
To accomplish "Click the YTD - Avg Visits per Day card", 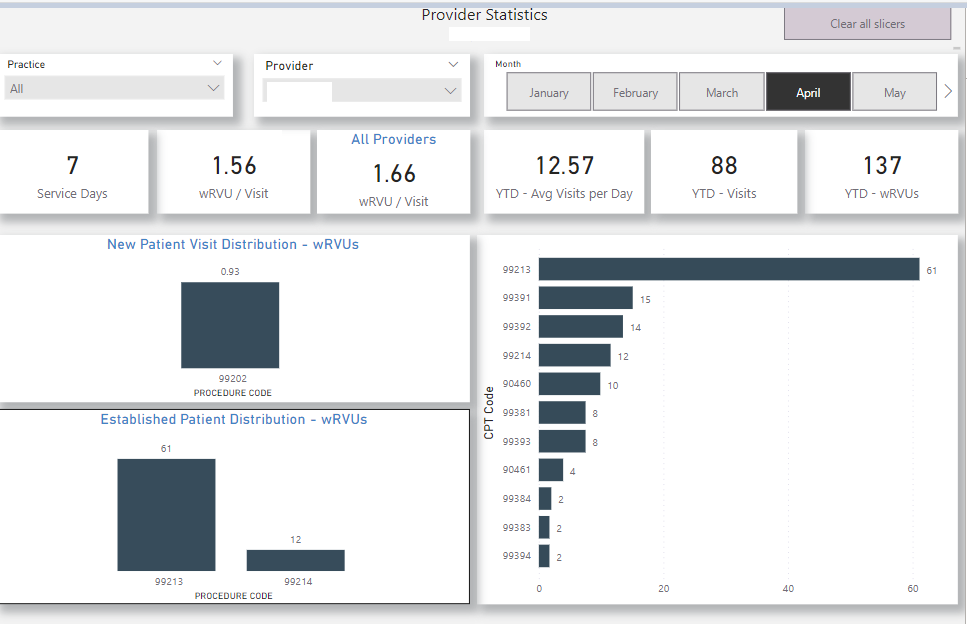I will pyautogui.click(x=564, y=172).
